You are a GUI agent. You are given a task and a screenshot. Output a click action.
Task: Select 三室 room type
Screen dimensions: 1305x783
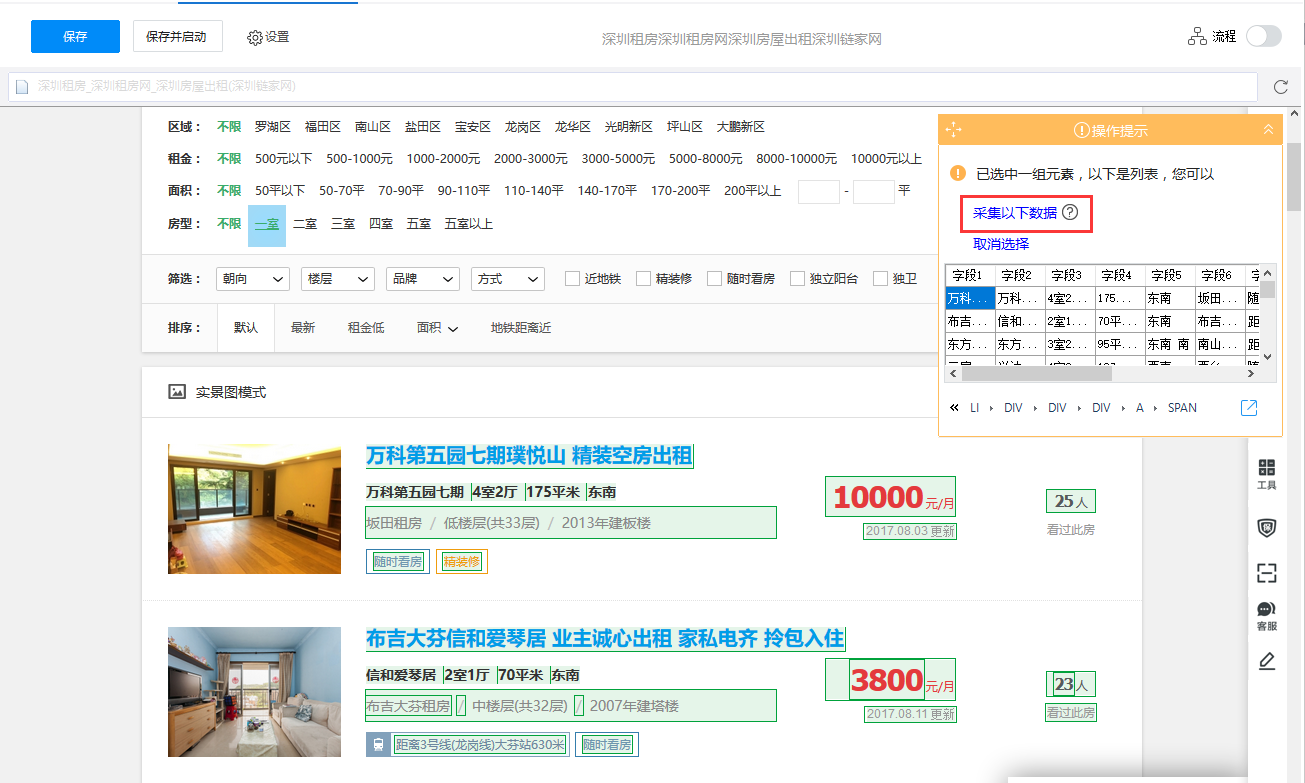pyautogui.click(x=343, y=224)
